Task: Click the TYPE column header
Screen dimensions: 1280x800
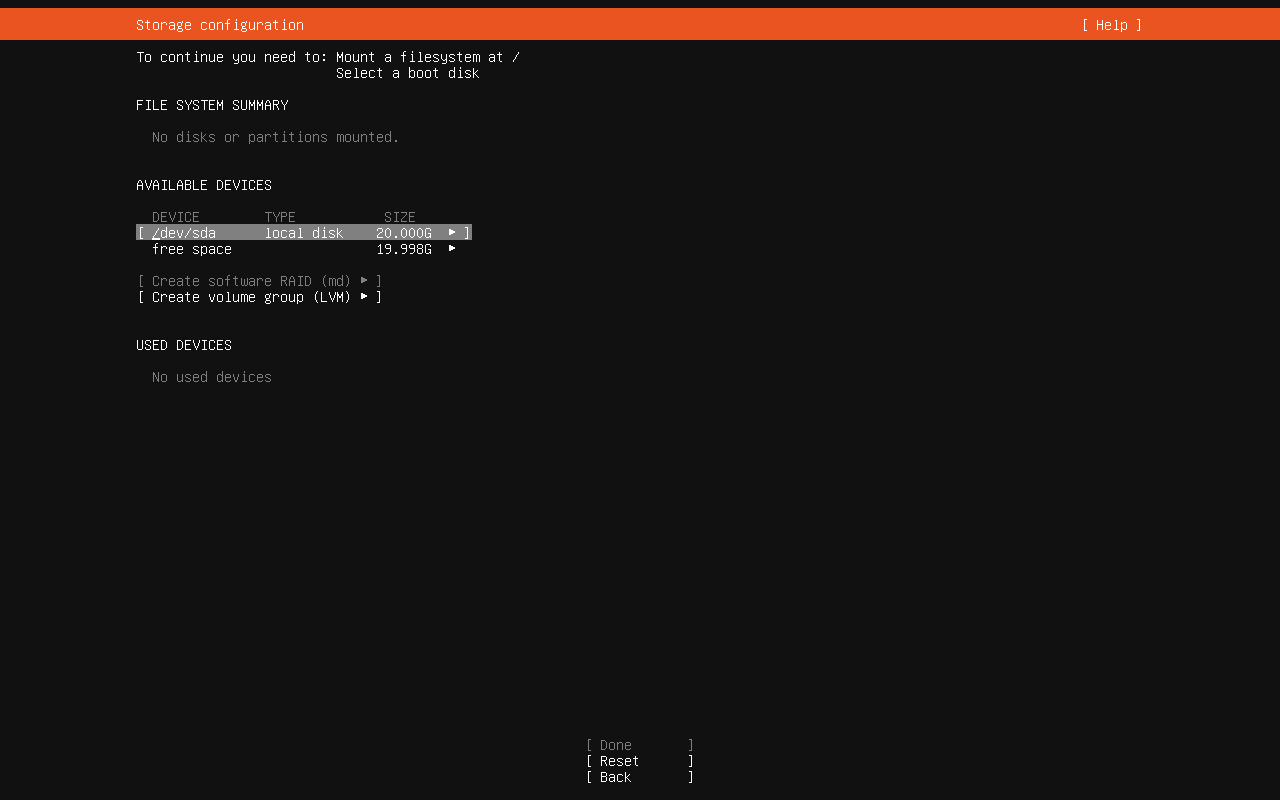Action: tap(280, 217)
